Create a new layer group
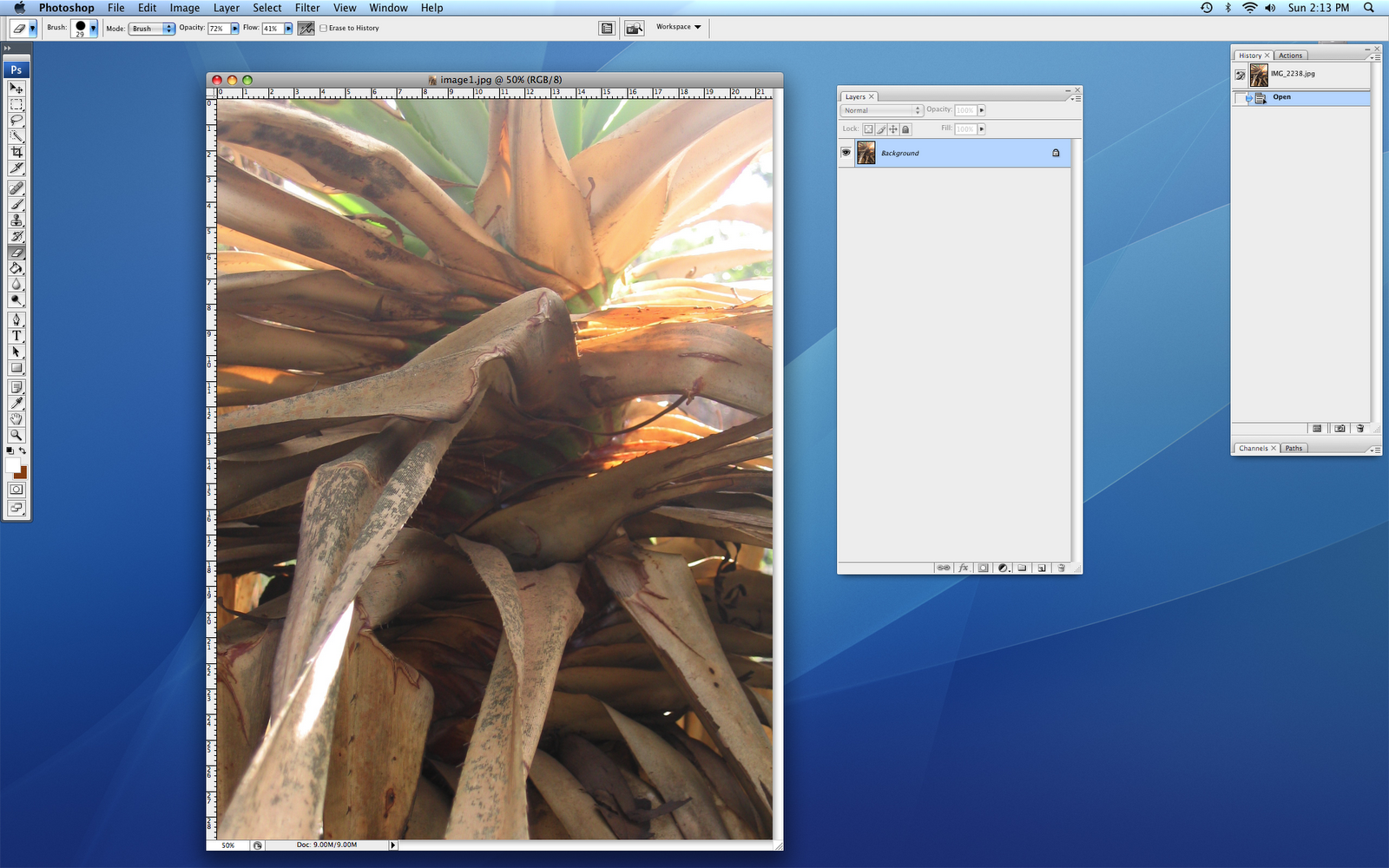 coord(1023,568)
